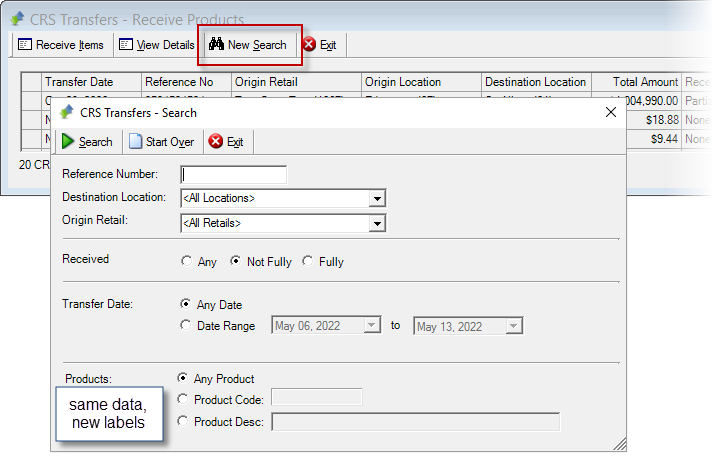
Task: Select the Product Desc radio option
Action: click(183, 421)
